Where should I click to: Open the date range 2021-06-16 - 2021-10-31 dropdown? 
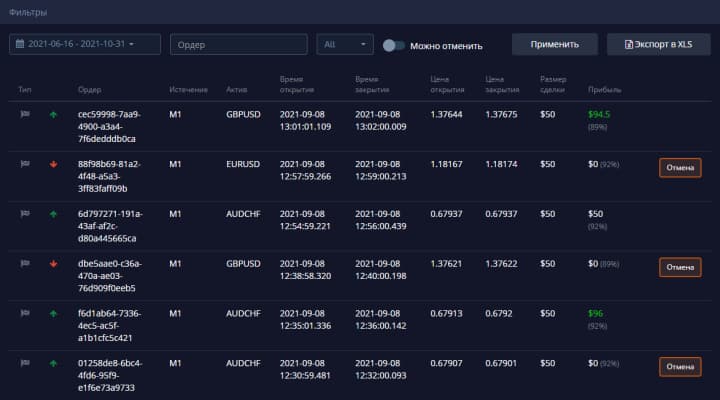click(x=85, y=45)
